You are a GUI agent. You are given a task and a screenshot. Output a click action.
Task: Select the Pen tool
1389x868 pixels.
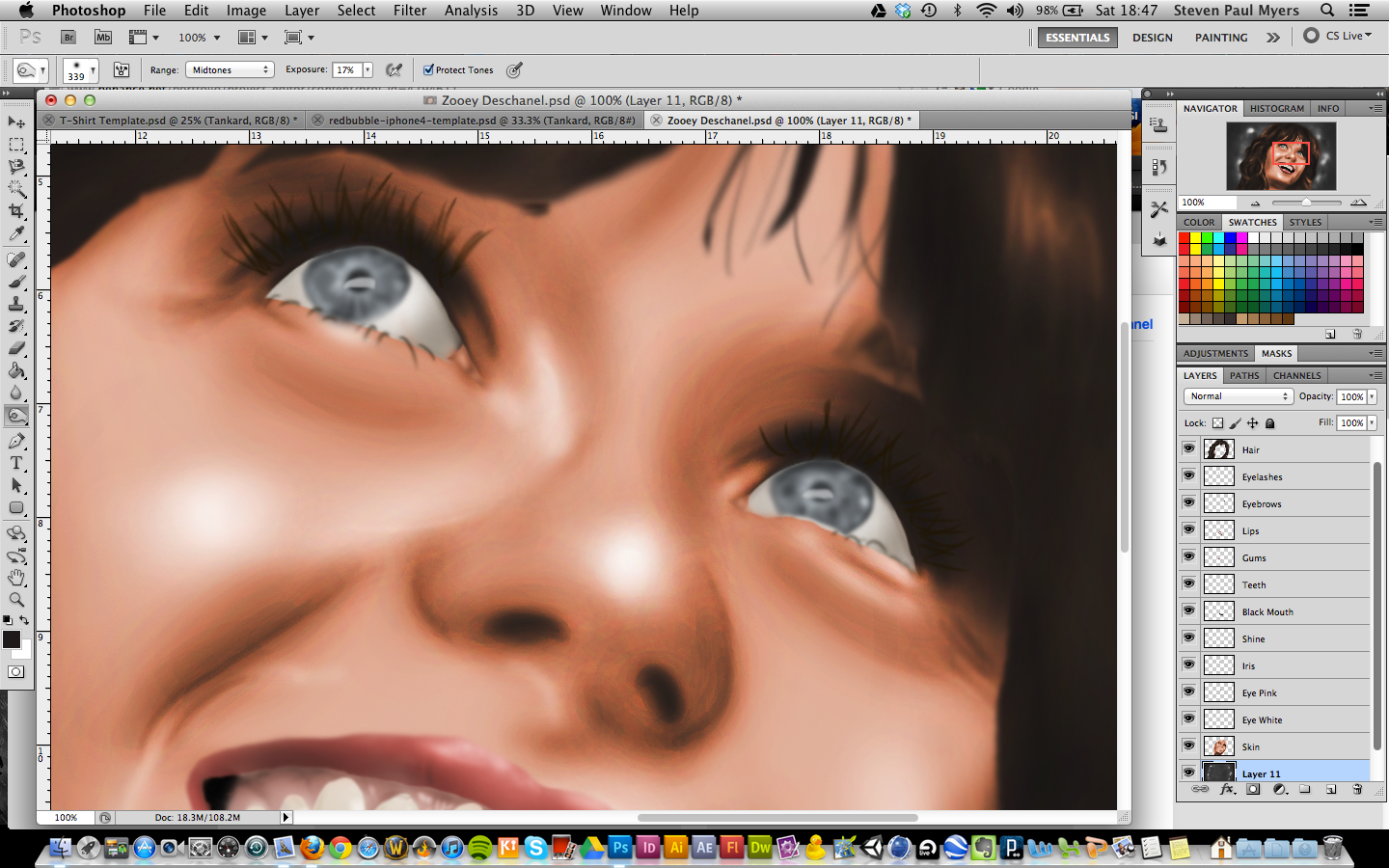16,442
